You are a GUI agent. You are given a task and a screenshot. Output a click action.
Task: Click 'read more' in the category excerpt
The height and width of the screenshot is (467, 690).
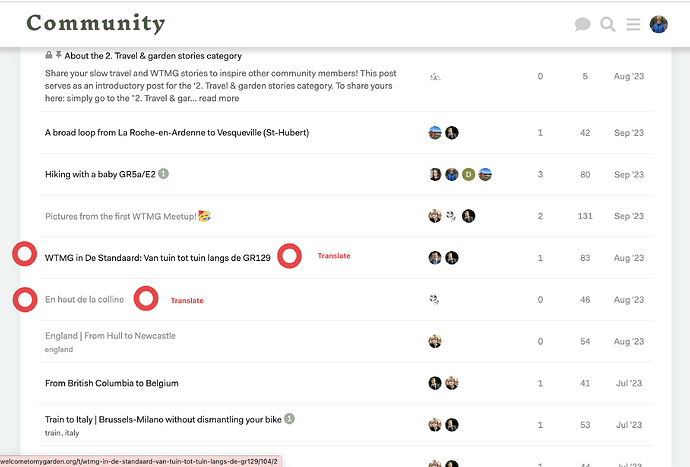click(219, 98)
